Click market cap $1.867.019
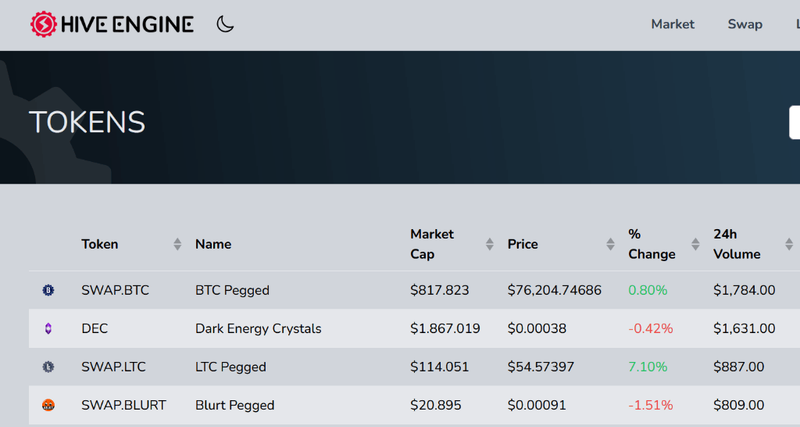Screen dimensions: 800x427 tap(445, 329)
